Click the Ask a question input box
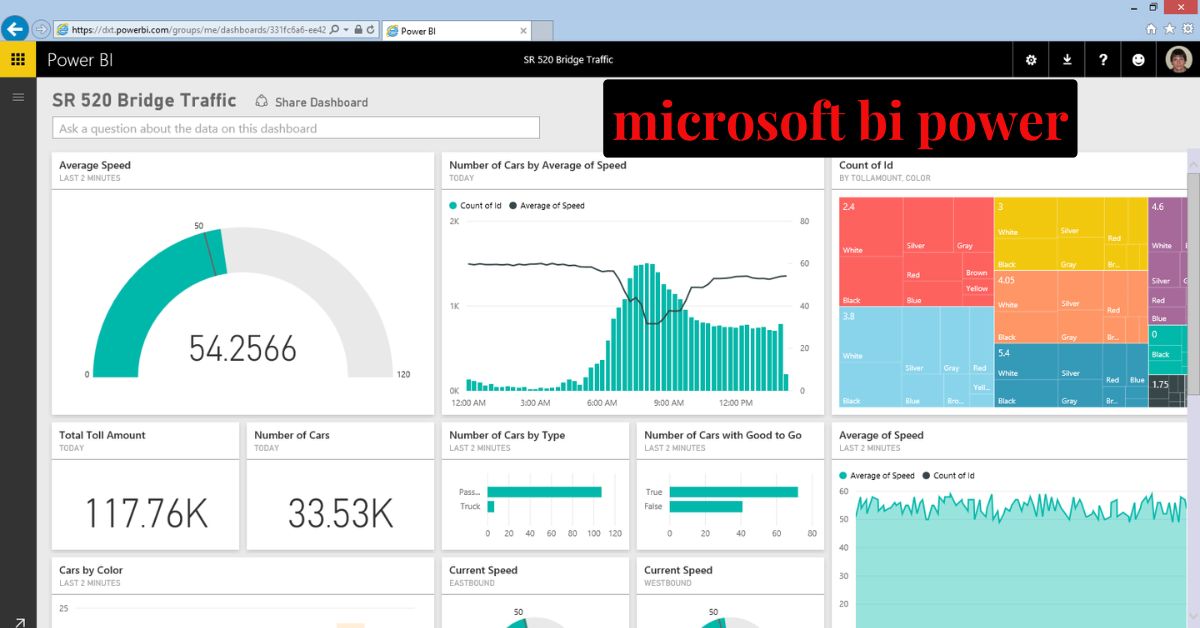This screenshot has height=628, width=1200. (x=296, y=128)
